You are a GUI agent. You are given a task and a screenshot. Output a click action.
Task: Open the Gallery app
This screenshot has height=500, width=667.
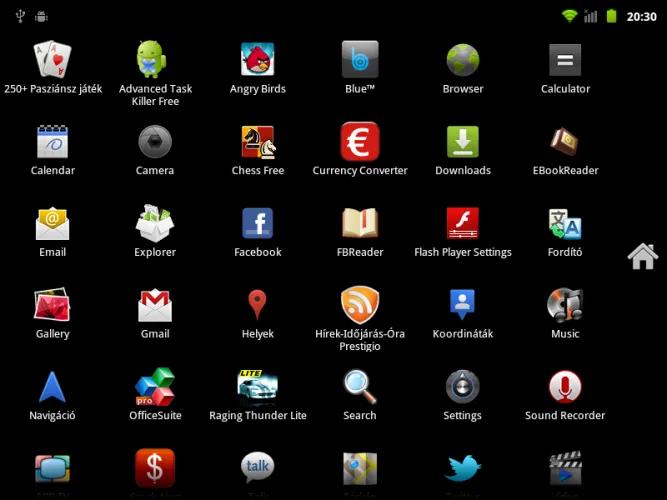52,305
